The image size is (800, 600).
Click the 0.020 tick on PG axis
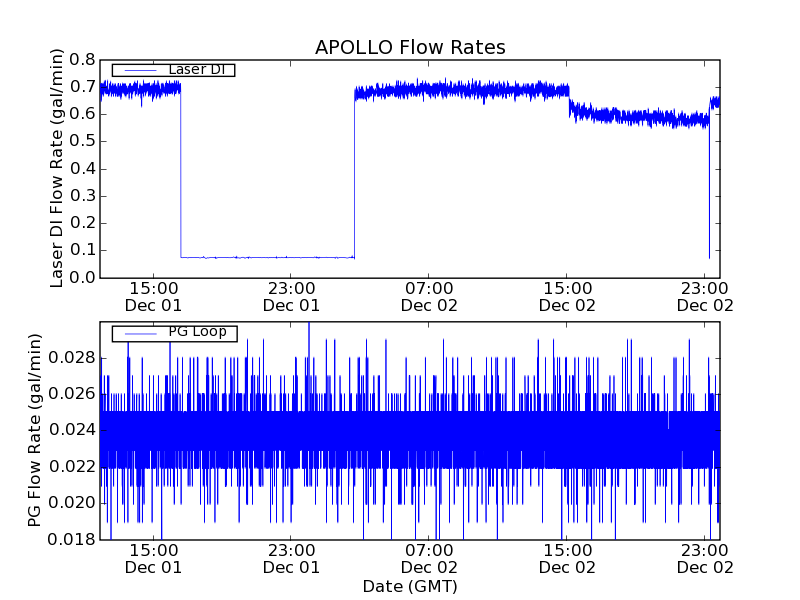(x=72, y=503)
